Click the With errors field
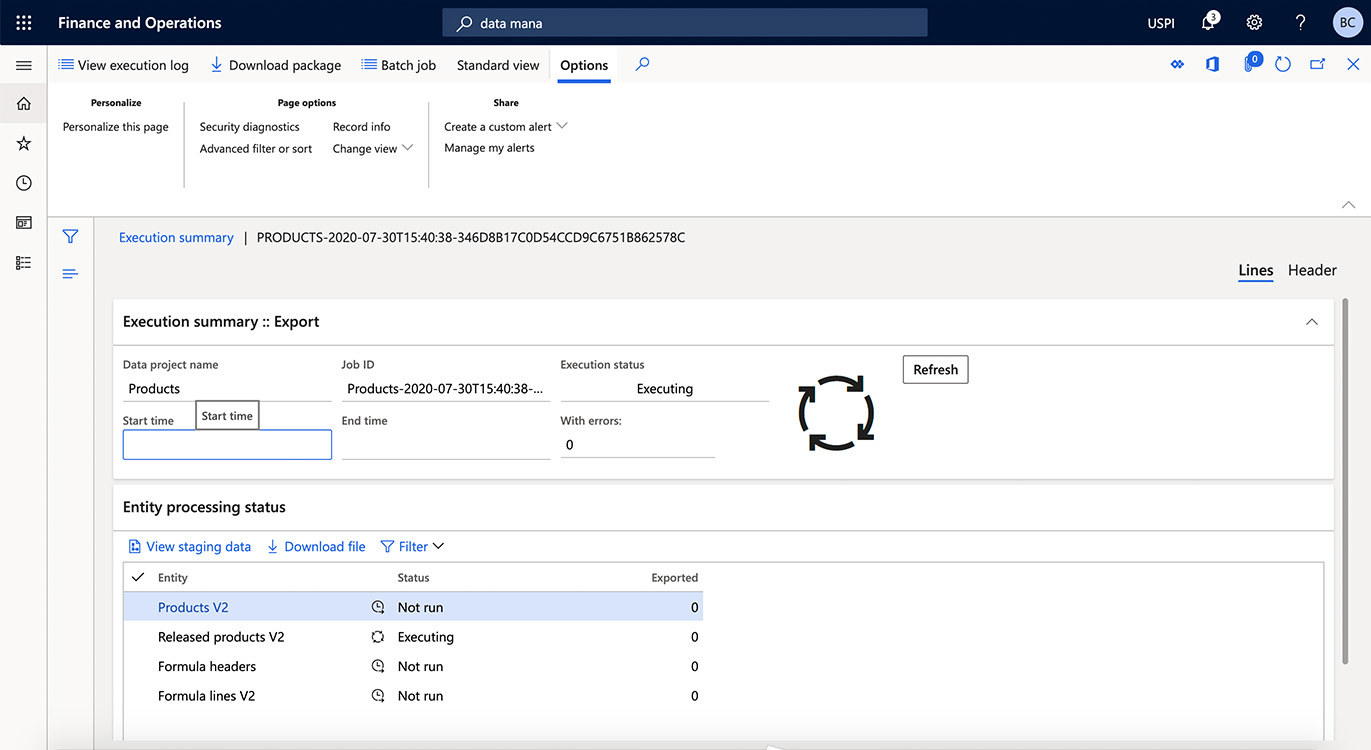Screen dimensions: 1371x750 637,445
